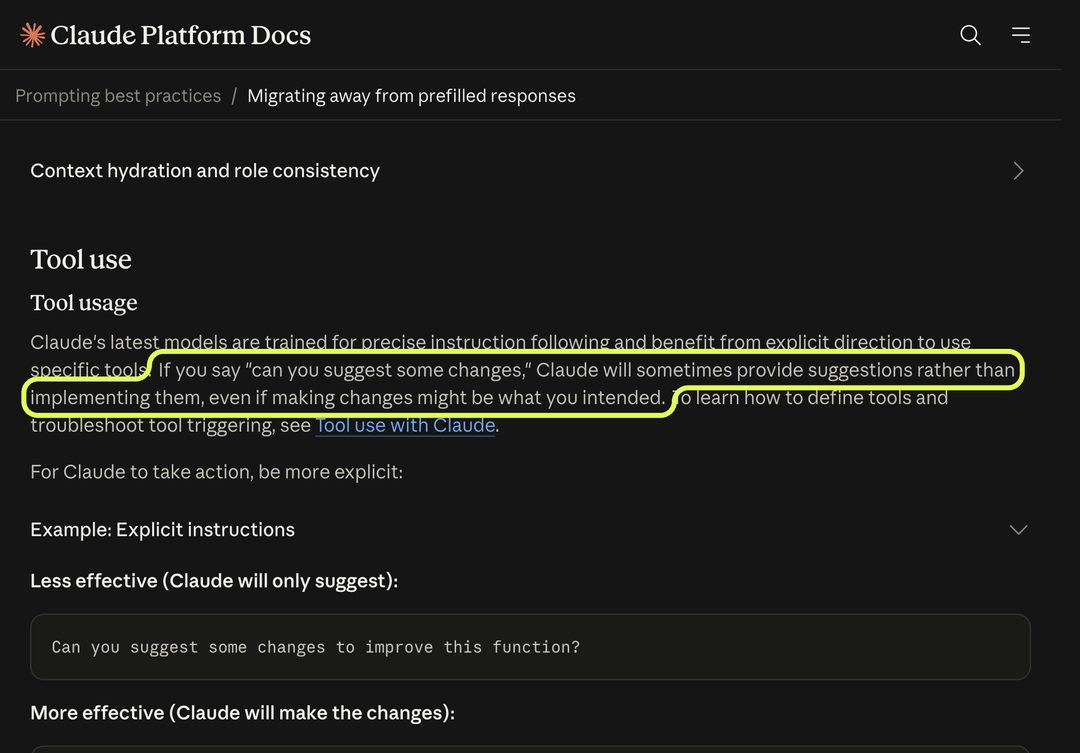The height and width of the screenshot is (753, 1080).
Task: Open the hamburger navigation menu
Action: 1021,34
